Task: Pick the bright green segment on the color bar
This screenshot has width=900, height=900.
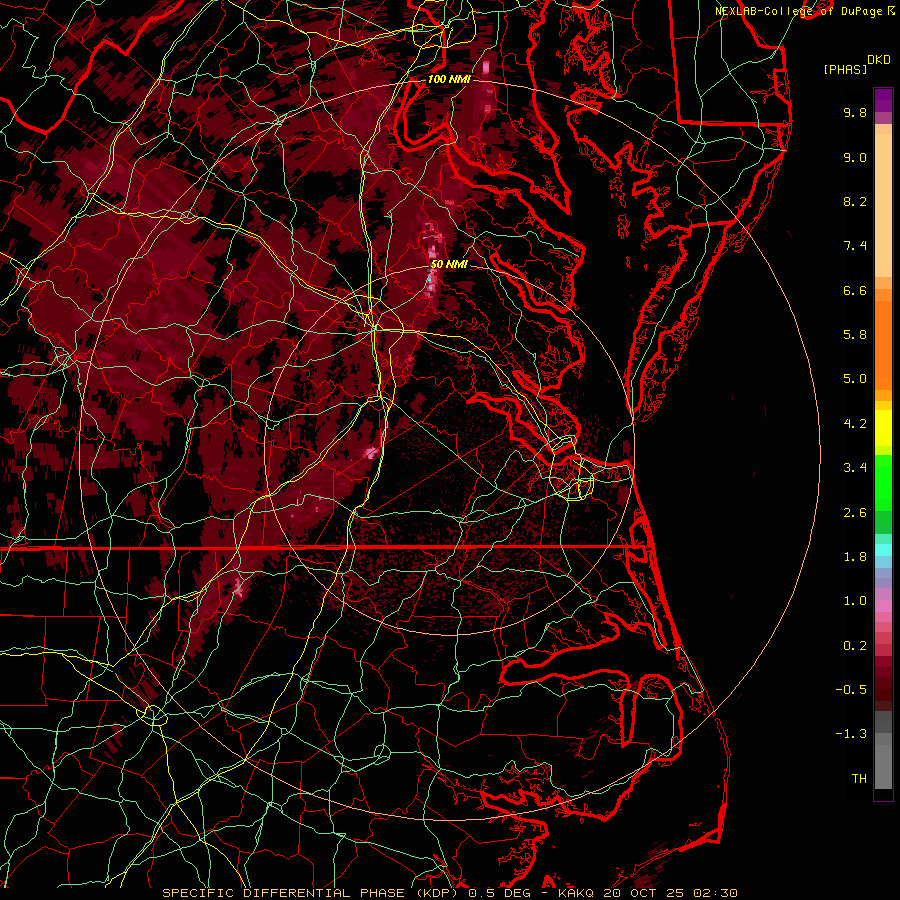Action: tap(883, 483)
